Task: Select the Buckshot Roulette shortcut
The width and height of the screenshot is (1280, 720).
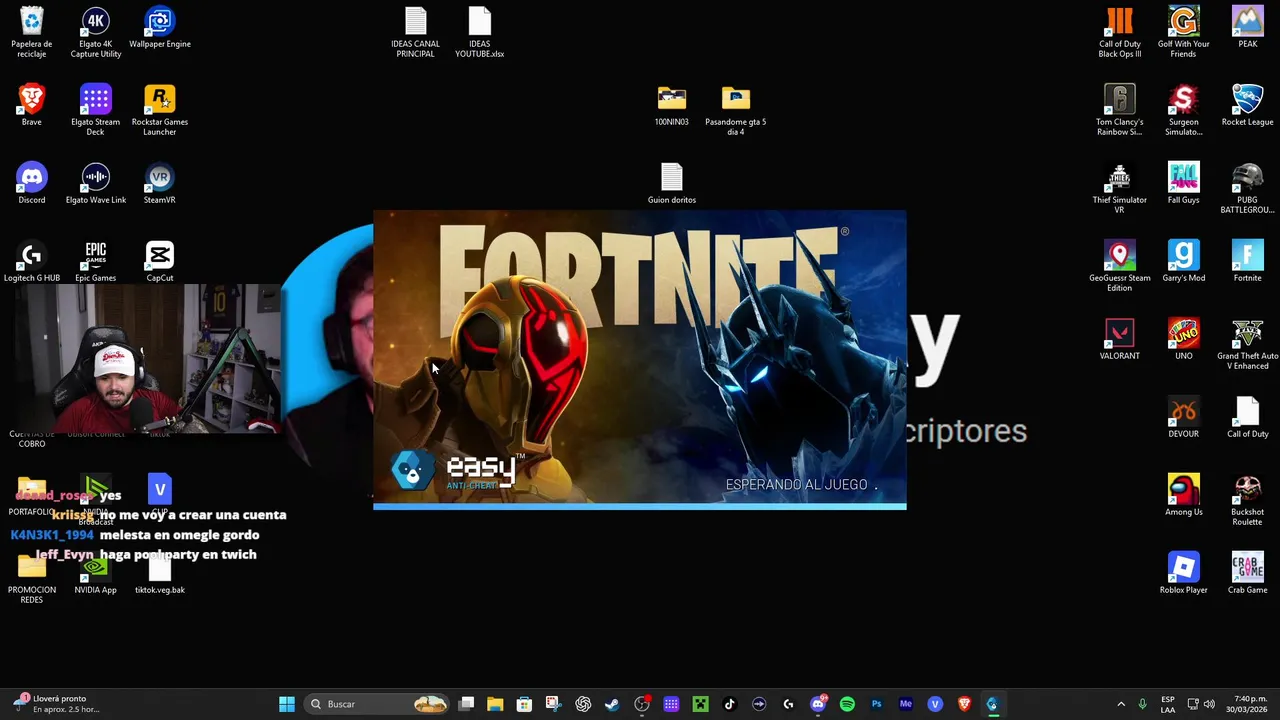Action: (x=1248, y=499)
